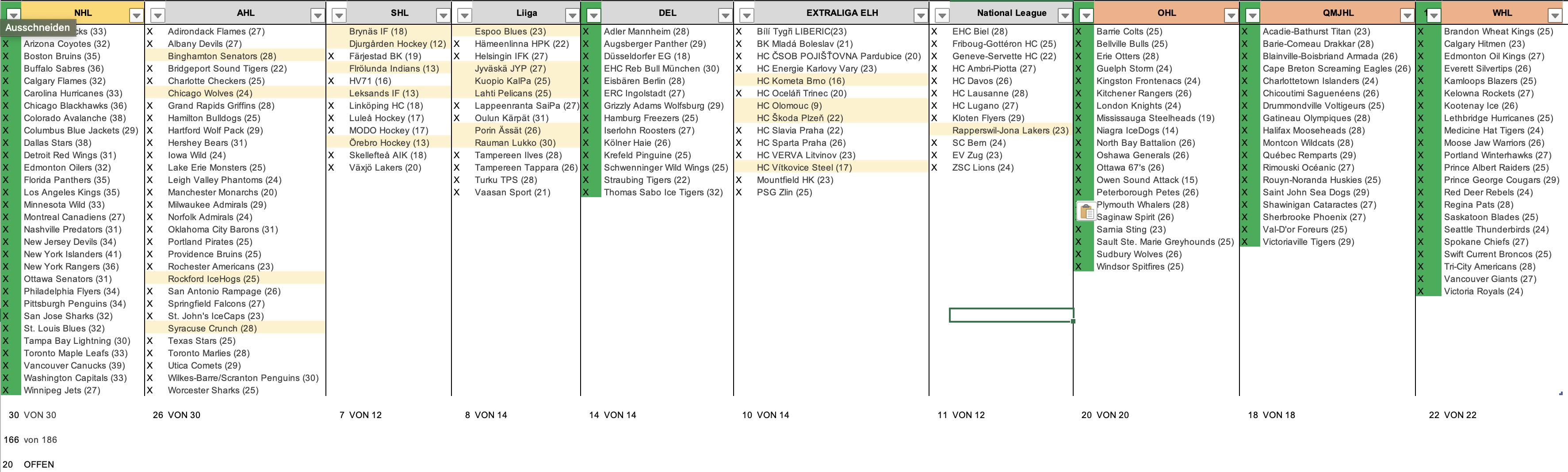
Task: Select the Adler Mannheim (28) cell
Action: tap(667, 32)
